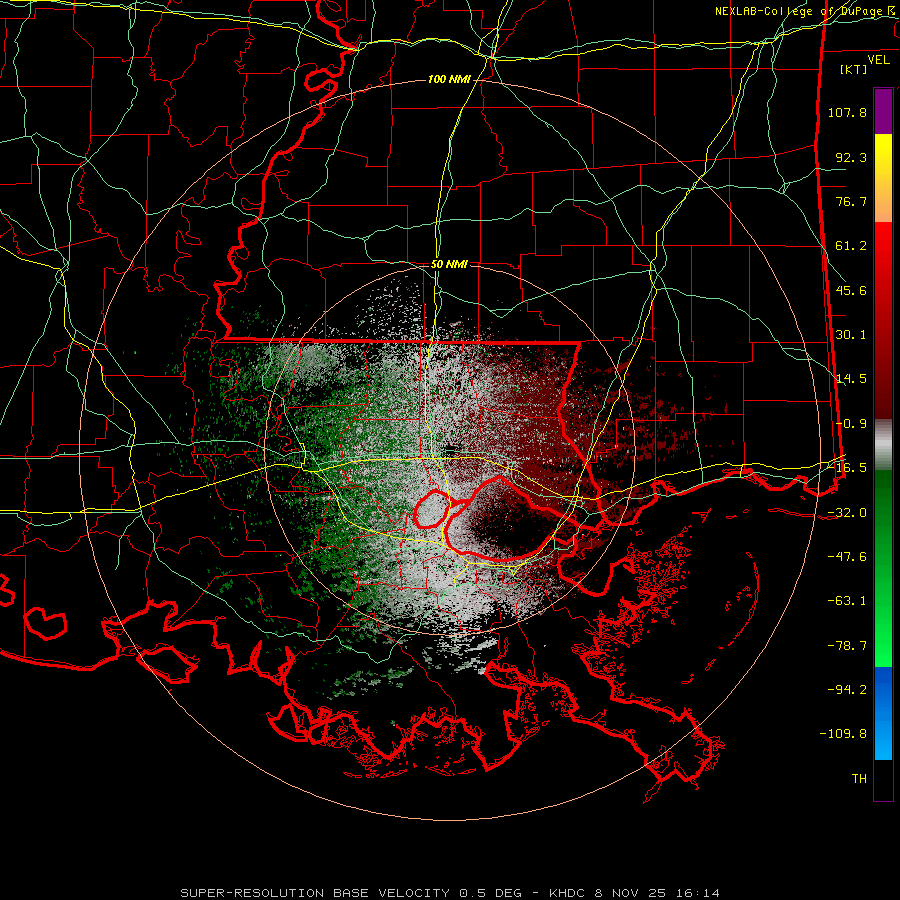This screenshot has width=900, height=900.
Task: Click the -16.5 velocity scale value
Action: point(847,468)
